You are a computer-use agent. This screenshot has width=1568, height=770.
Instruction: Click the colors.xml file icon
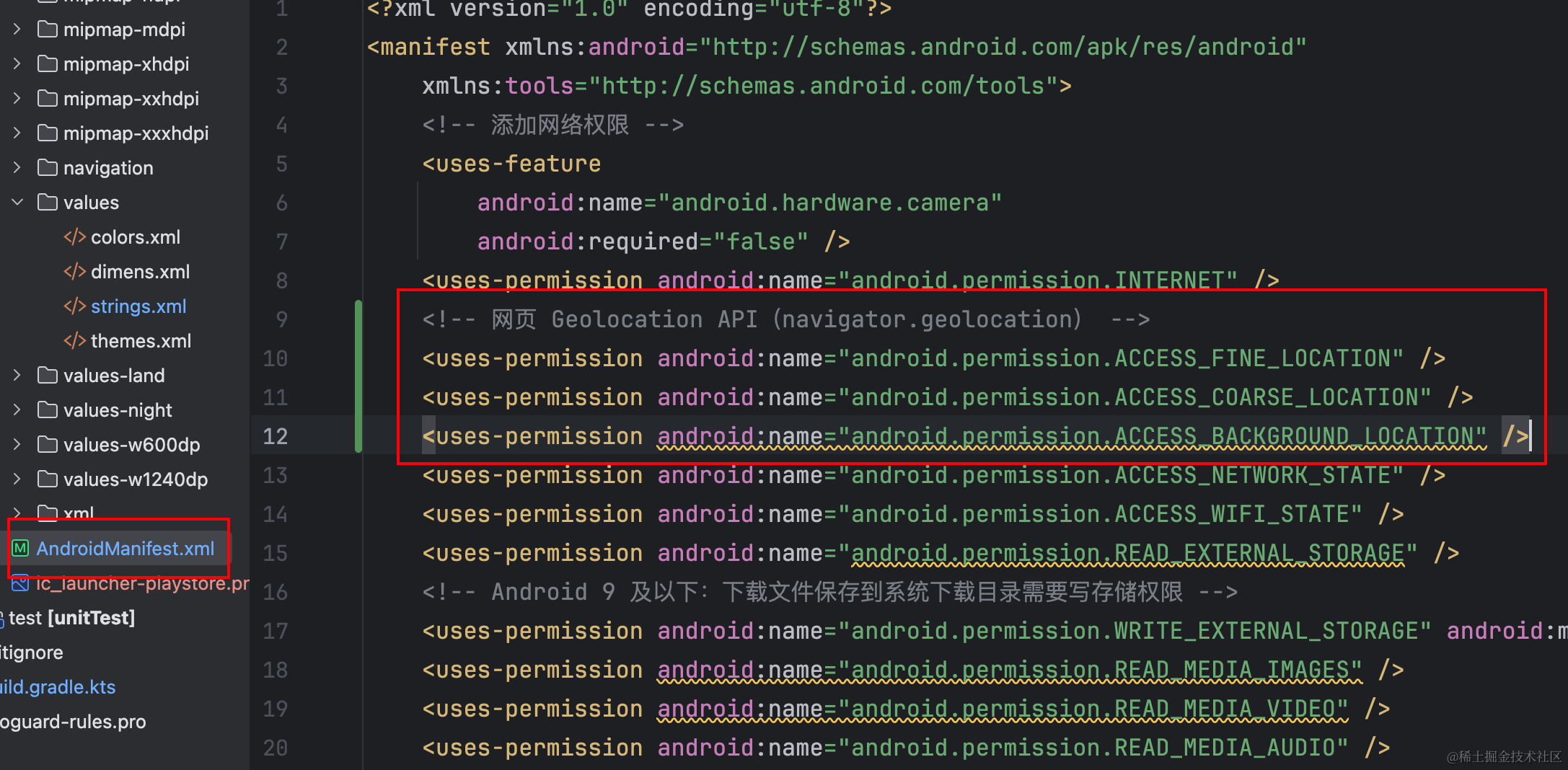click(74, 237)
